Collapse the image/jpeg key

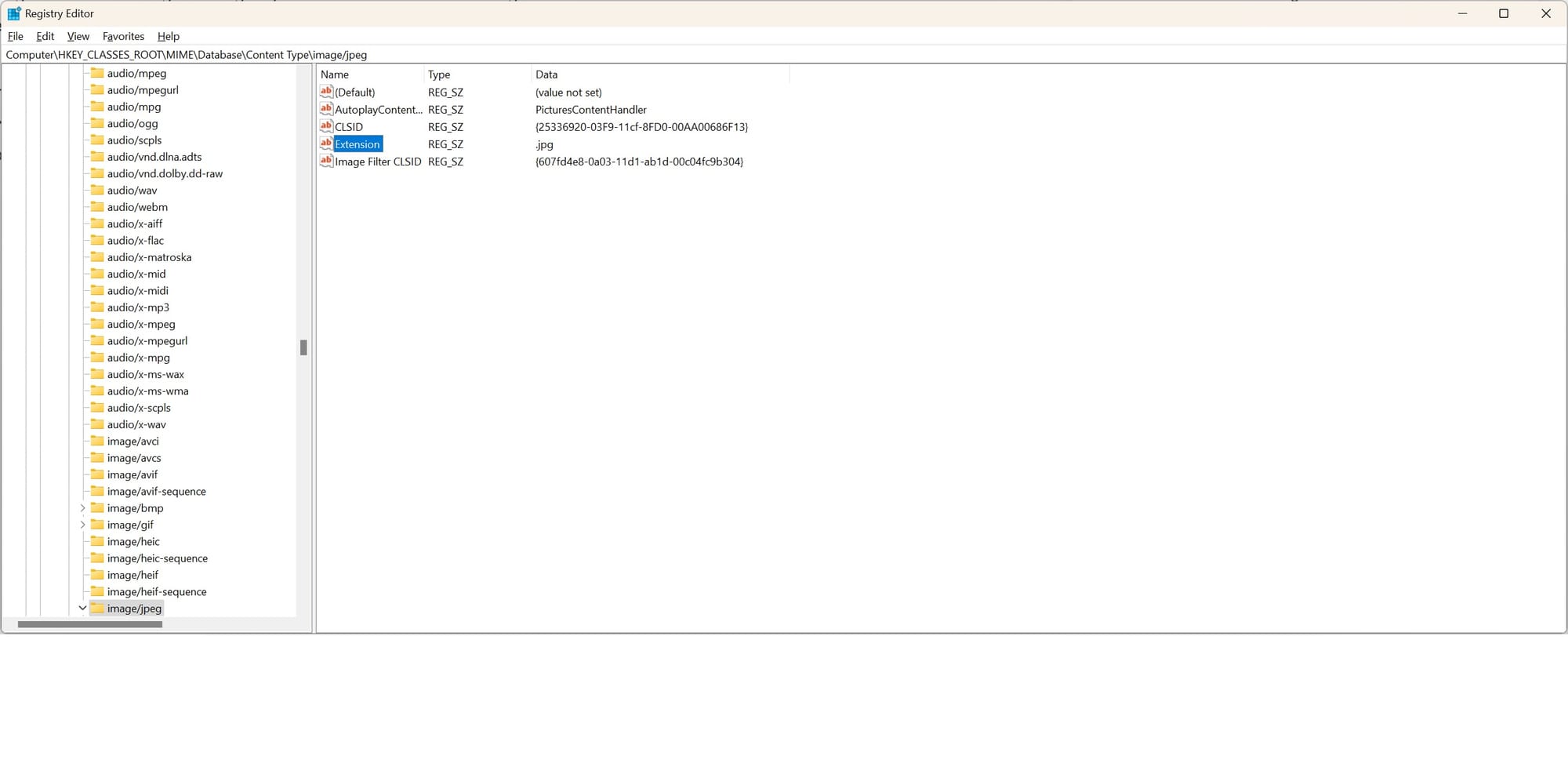click(83, 608)
